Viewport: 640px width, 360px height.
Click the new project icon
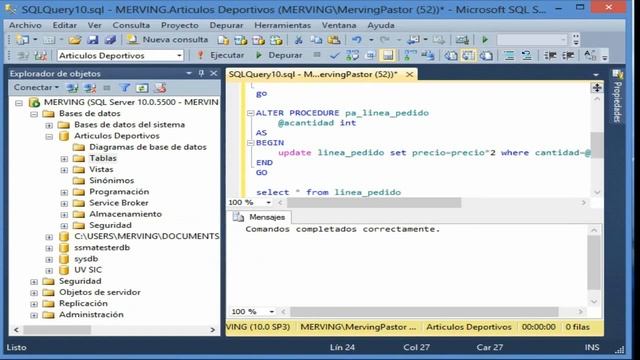[22, 40]
